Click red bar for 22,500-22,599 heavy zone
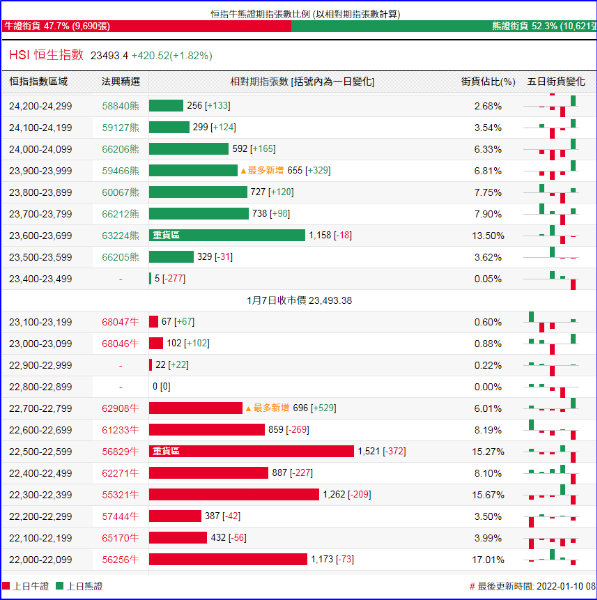This screenshot has width=597, height=600. pyautogui.click(x=251, y=451)
